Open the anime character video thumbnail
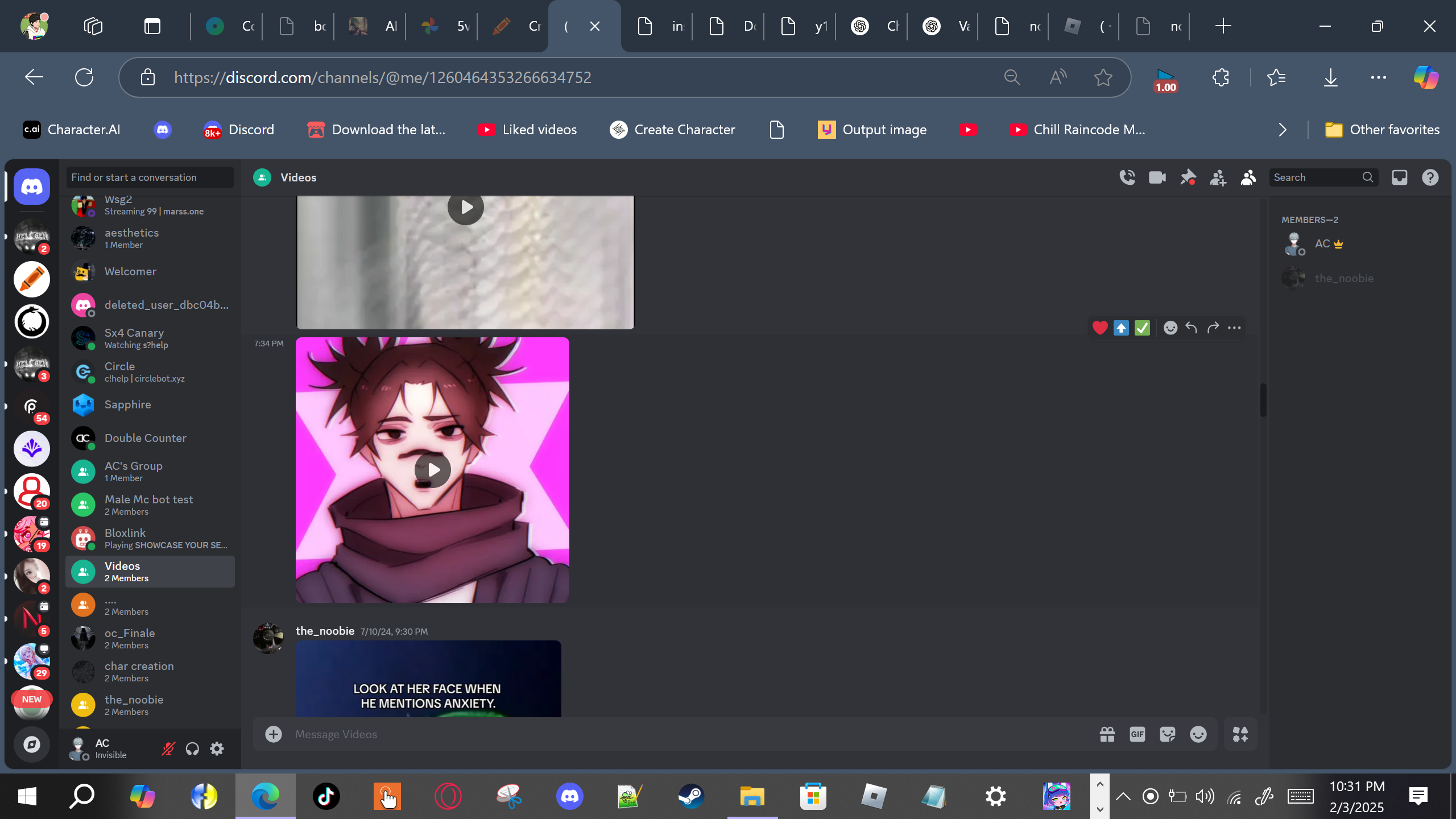 [x=432, y=470]
